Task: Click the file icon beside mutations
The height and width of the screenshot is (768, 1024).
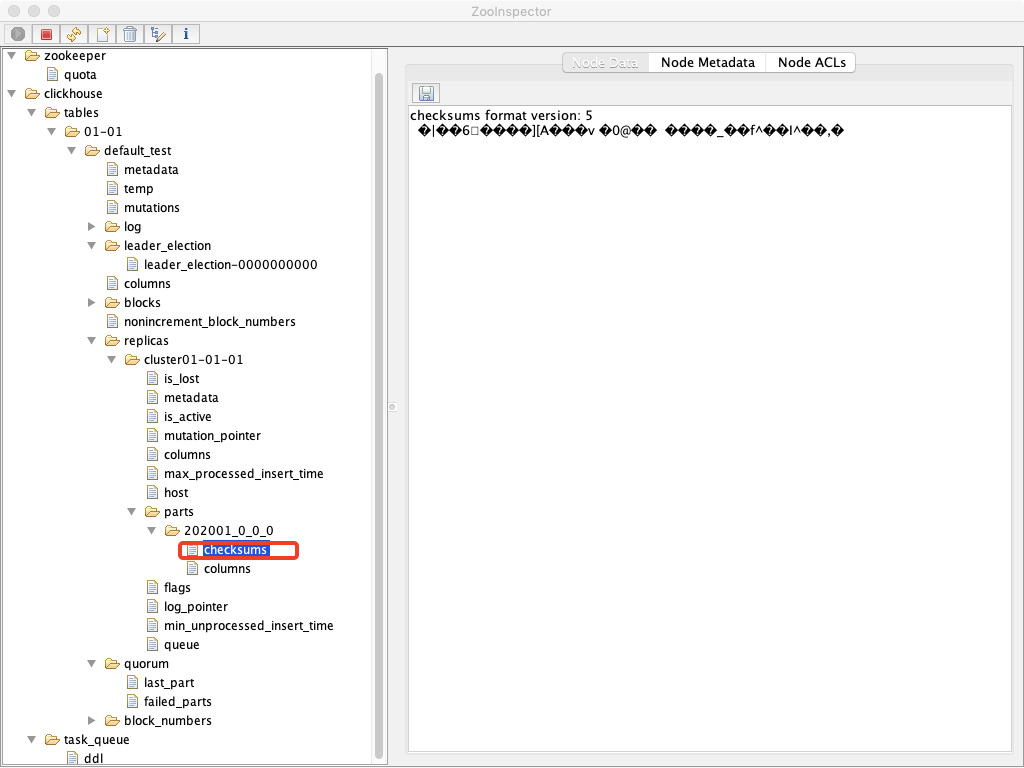Action: (112, 207)
